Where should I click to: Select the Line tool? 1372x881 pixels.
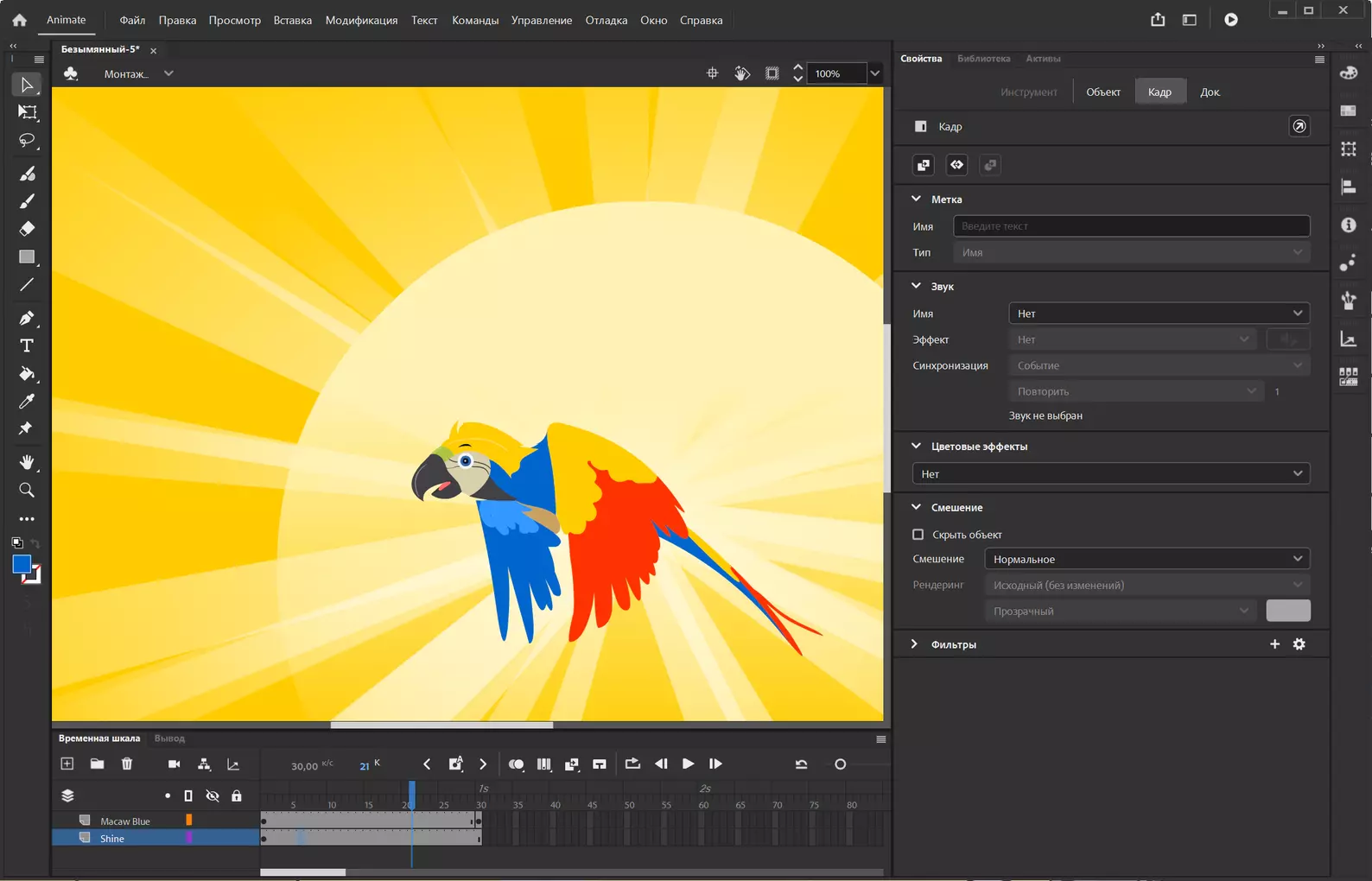pyautogui.click(x=27, y=284)
